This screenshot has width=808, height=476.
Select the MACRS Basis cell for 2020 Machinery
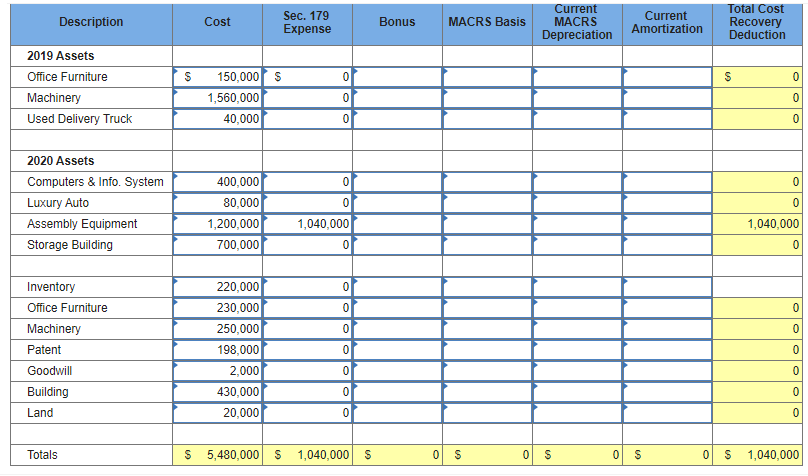tap(487, 329)
